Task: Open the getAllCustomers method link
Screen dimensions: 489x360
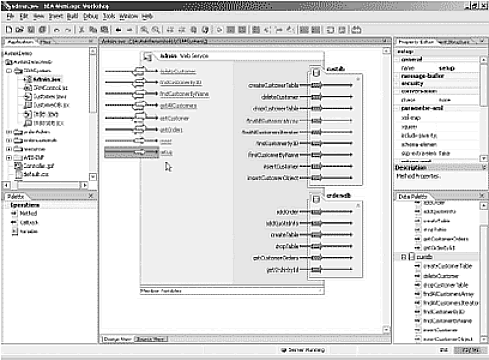Action: click(178, 105)
